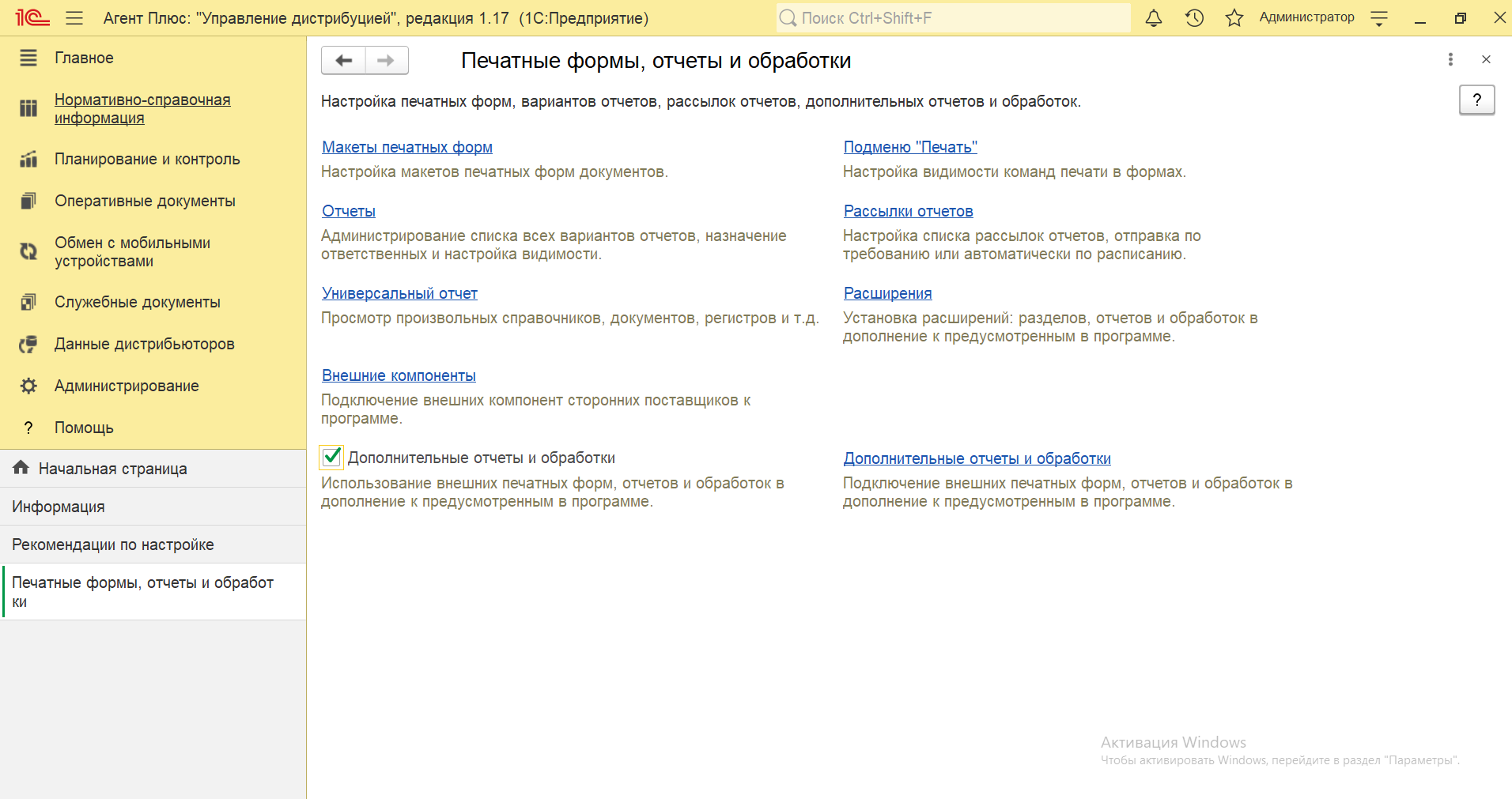The image size is (1512, 799).
Task: Go forward with the right arrow button
Action: pos(387,60)
